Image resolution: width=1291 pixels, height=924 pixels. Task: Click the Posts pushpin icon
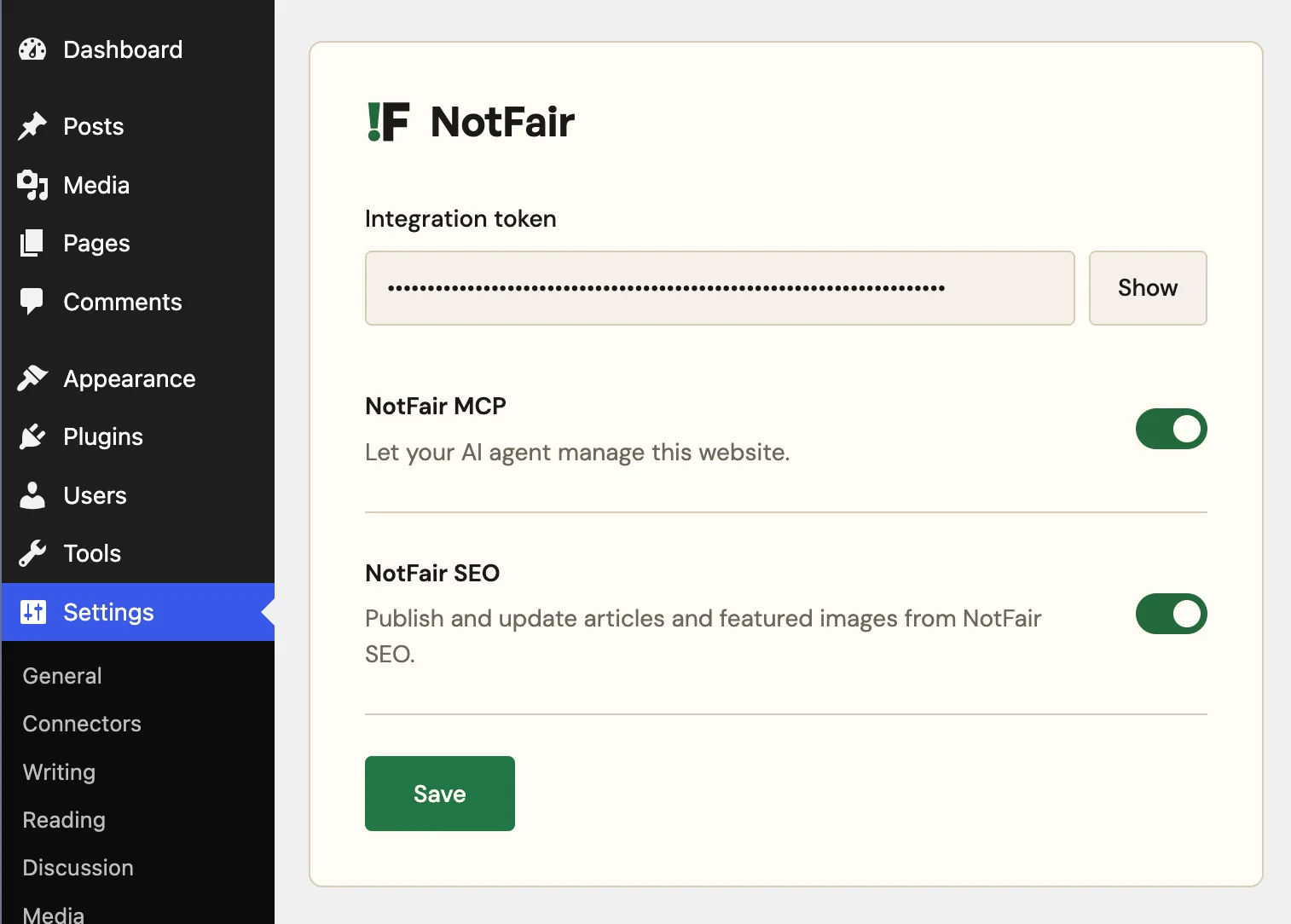click(x=32, y=126)
